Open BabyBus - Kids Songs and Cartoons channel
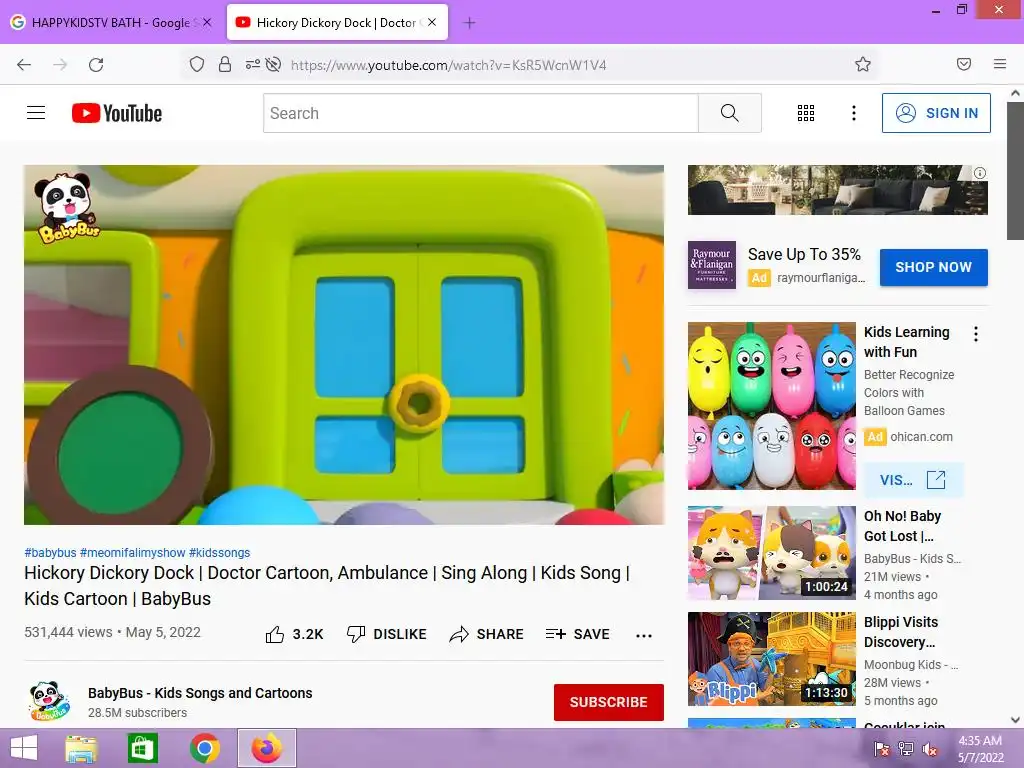This screenshot has height=768, width=1024. tap(200, 693)
